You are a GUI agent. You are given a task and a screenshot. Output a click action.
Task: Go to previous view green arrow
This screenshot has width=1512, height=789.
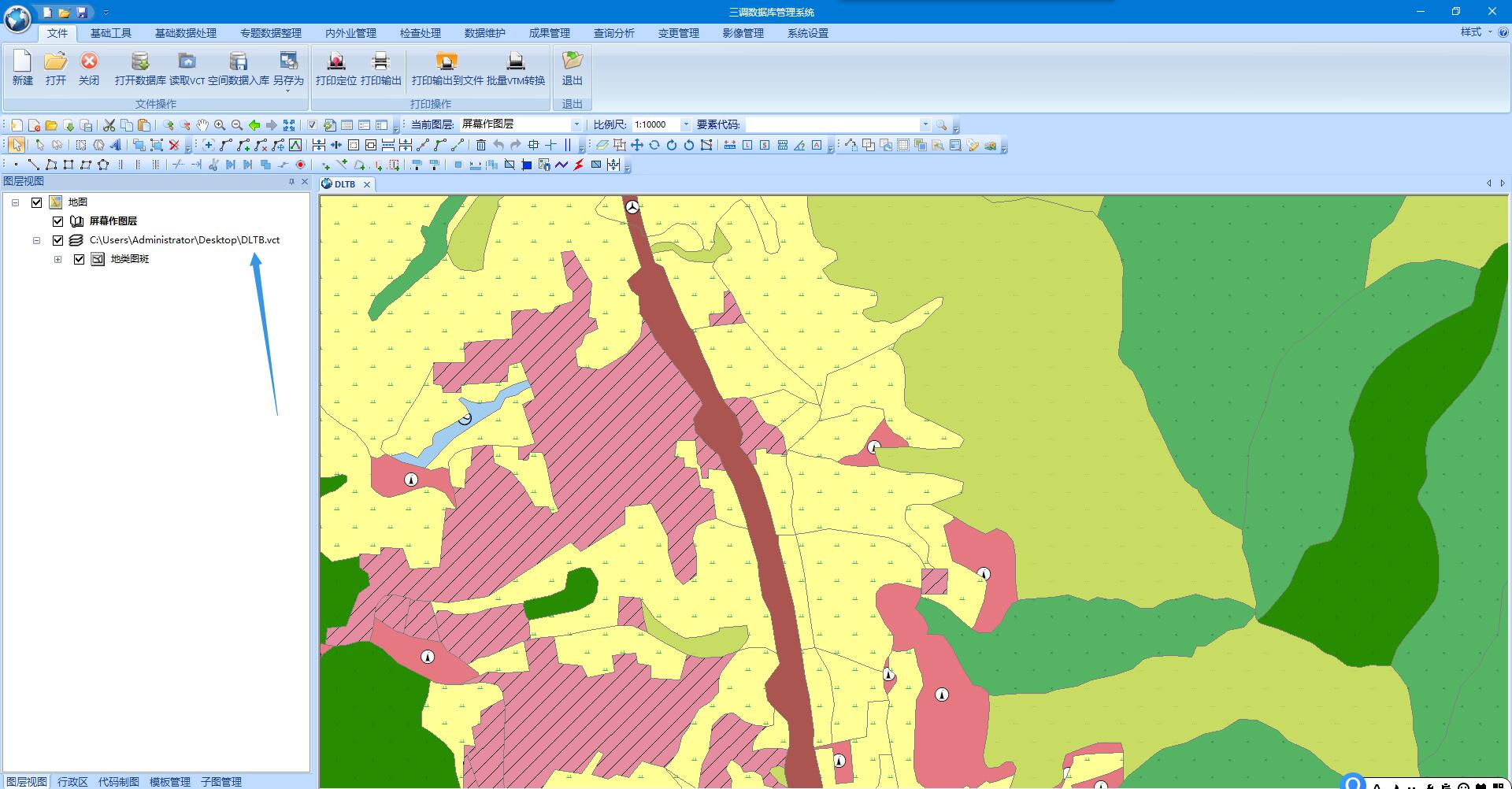(x=254, y=125)
